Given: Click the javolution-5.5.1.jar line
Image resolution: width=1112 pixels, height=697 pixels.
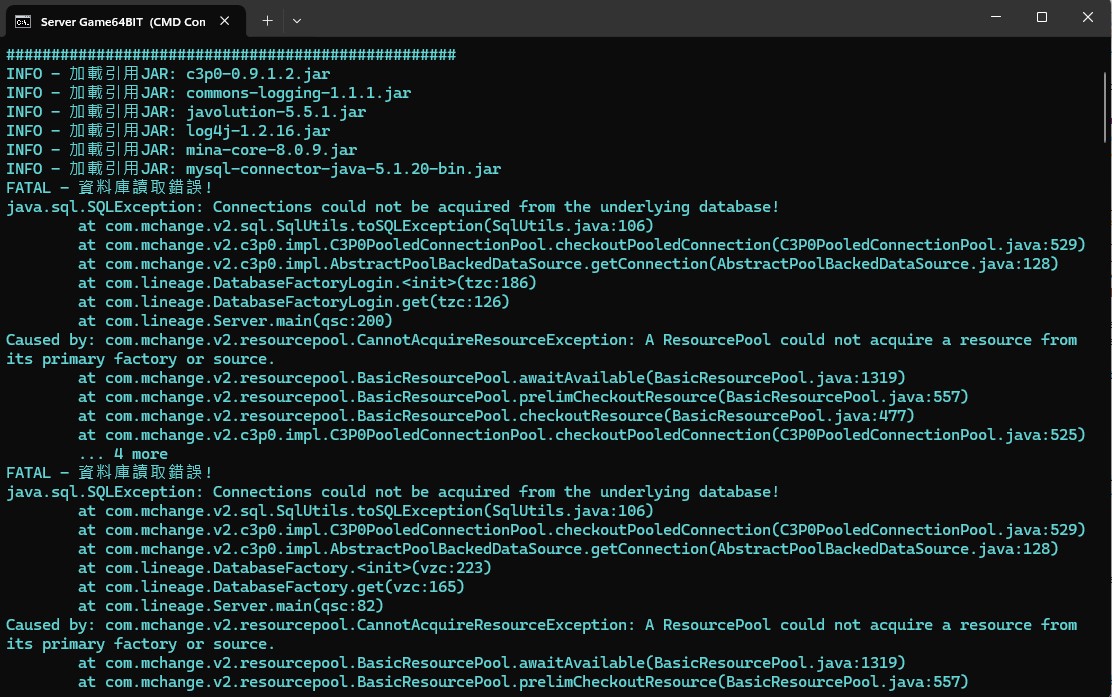Looking at the screenshot, I should [186, 112].
